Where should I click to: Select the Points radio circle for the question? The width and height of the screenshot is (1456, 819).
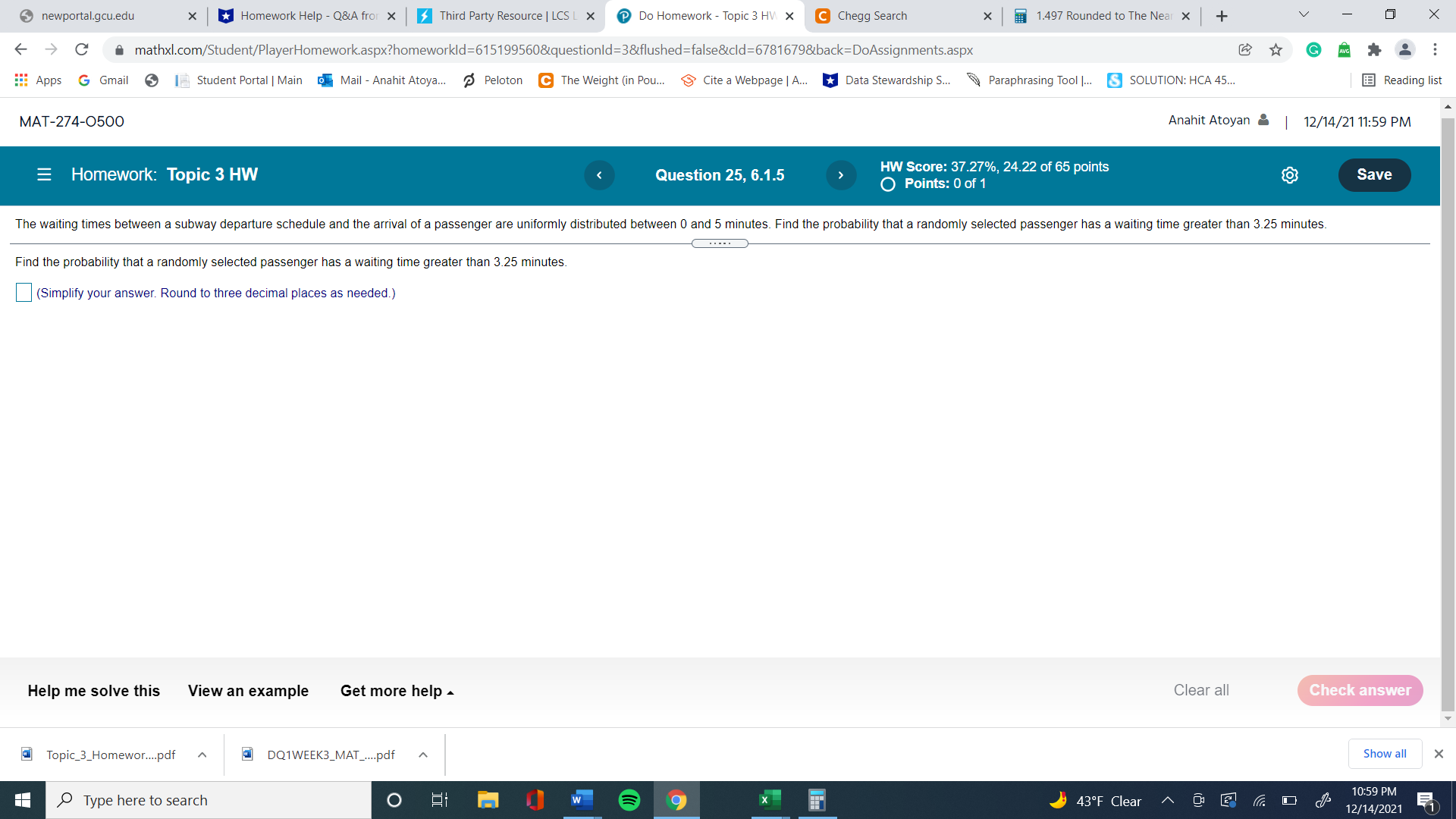pyautogui.click(x=887, y=184)
